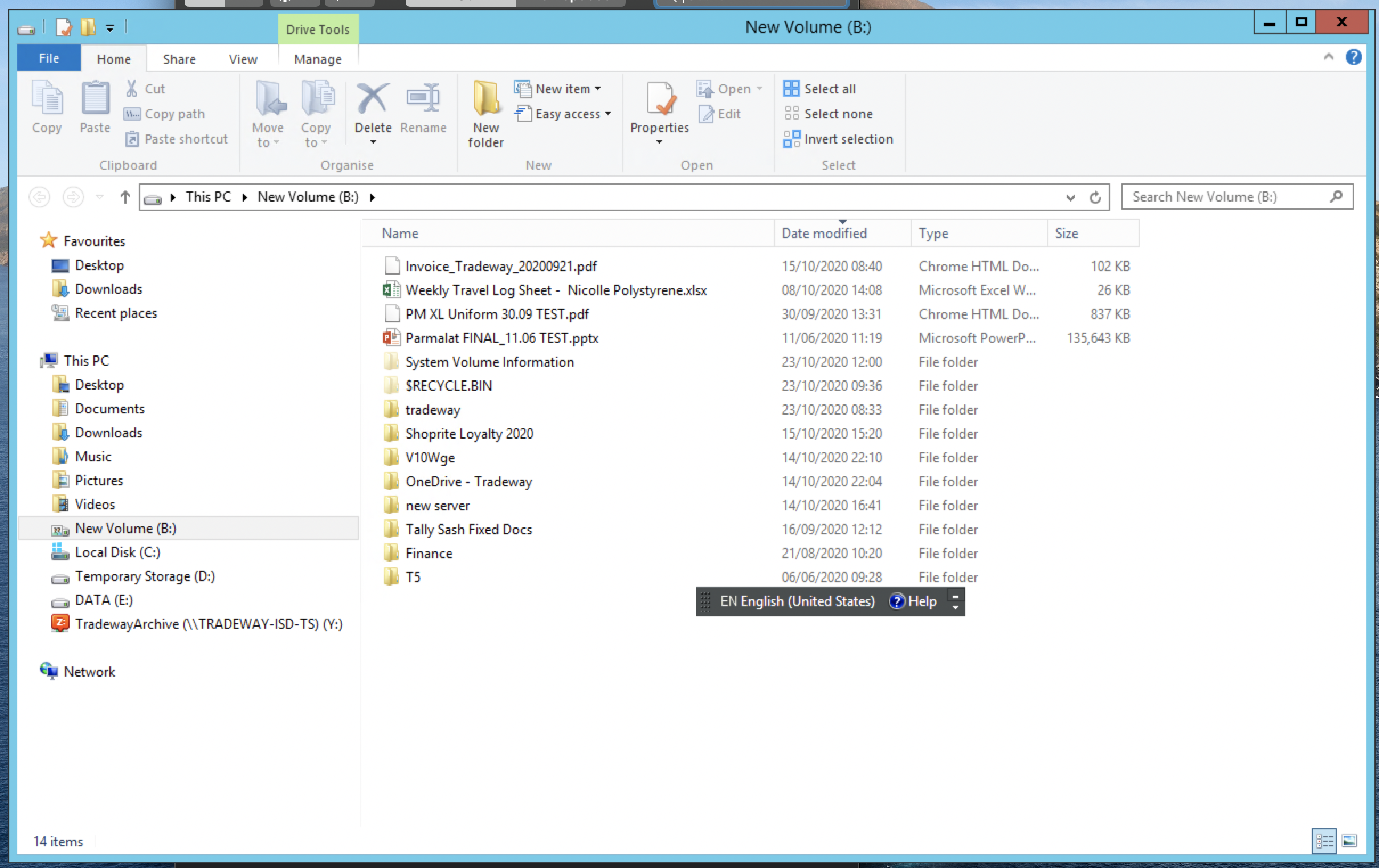Screen dimensions: 1379x868
Task: Click Select all in the Select group
Action: 819,89
